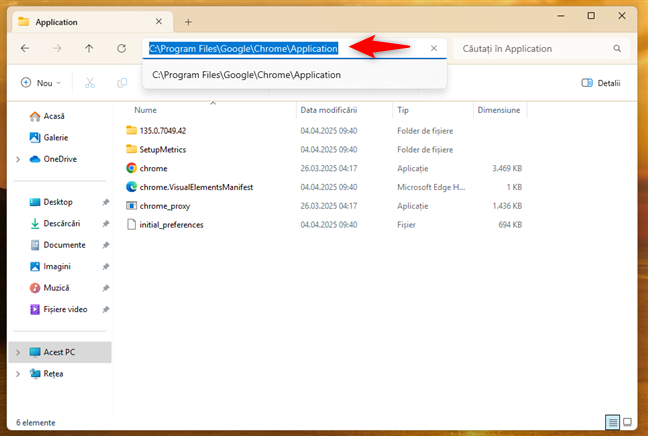
Task: Open Acasă in the sidebar
Action: (x=54, y=116)
